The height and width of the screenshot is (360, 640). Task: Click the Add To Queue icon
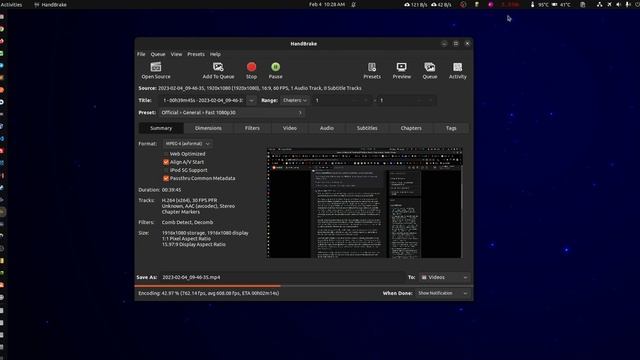[218, 67]
